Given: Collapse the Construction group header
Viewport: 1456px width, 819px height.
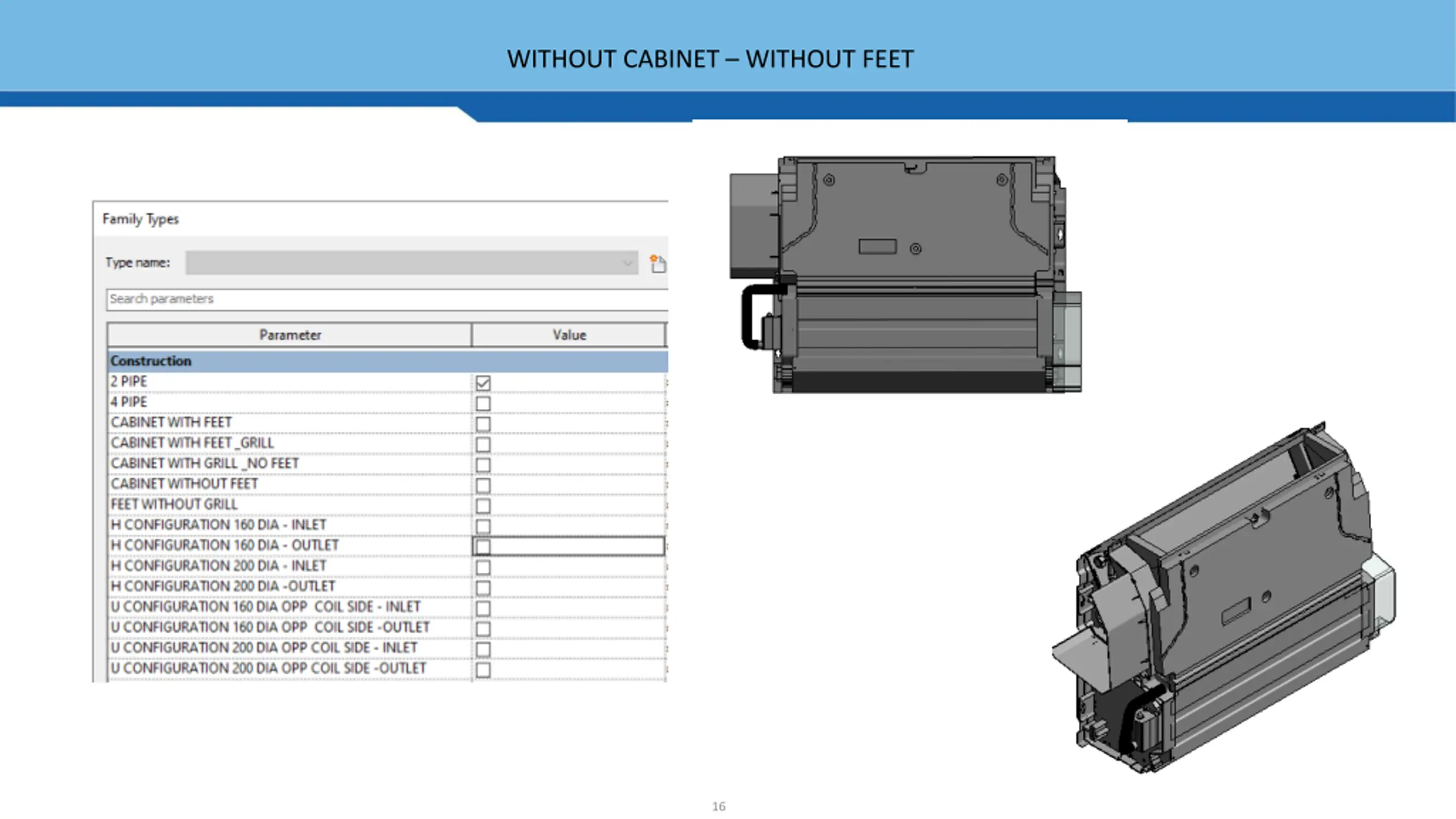Looking at the screenshot, I should [387, 361].
